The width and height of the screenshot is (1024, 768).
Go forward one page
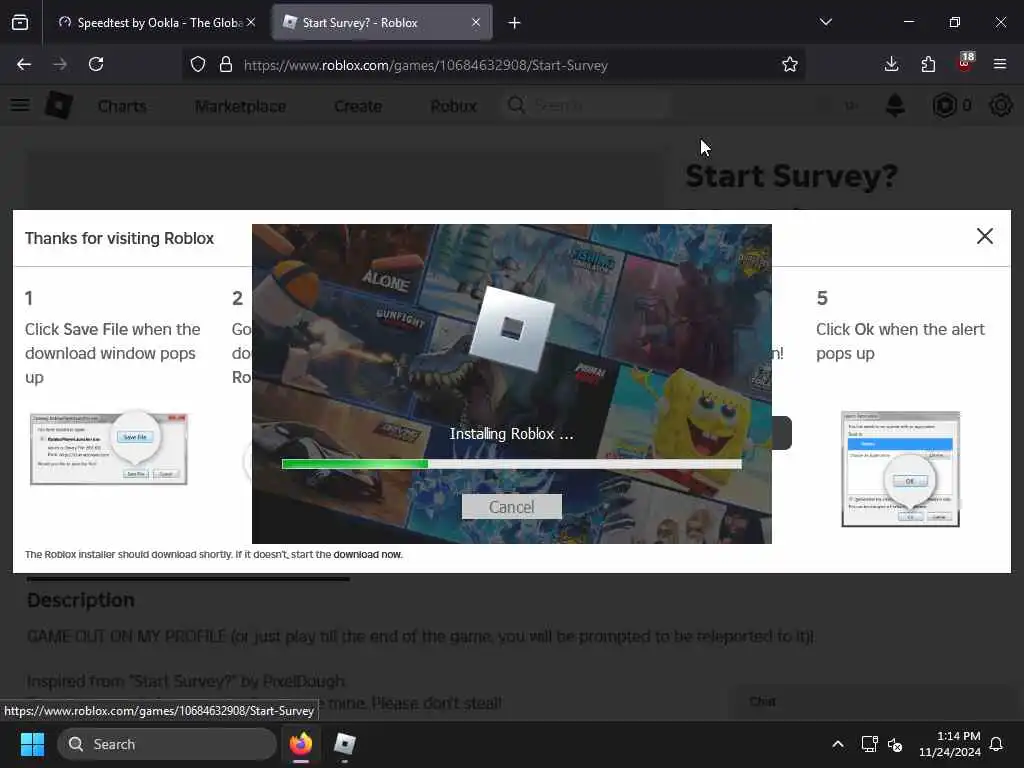pos(60,64)
